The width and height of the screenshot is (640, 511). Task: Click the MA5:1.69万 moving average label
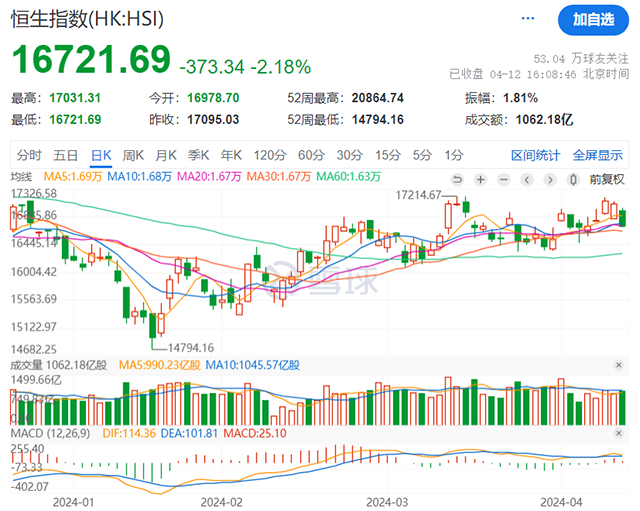[x=73, y=177]
